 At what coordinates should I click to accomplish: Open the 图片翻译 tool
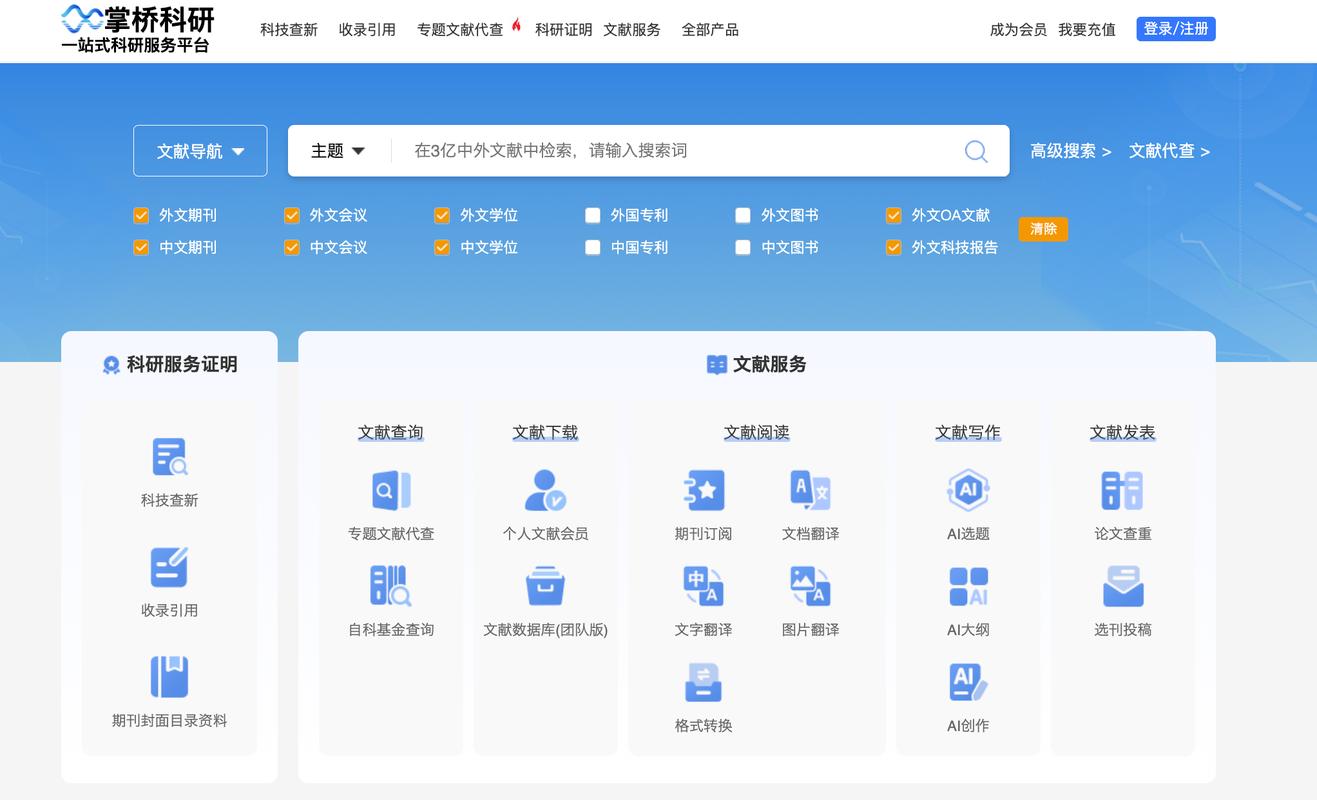coord(810,598)
